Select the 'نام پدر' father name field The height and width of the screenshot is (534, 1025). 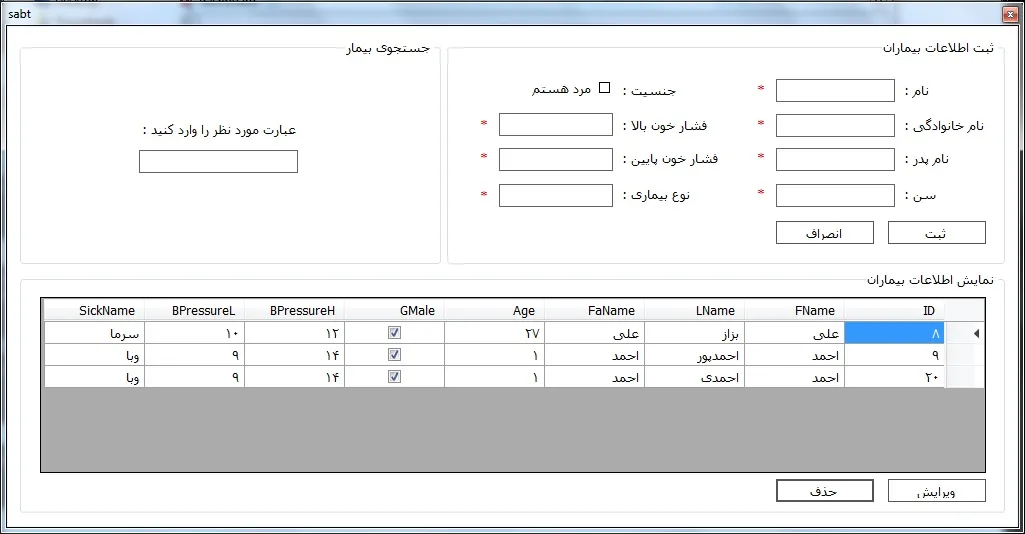(835, 160)
